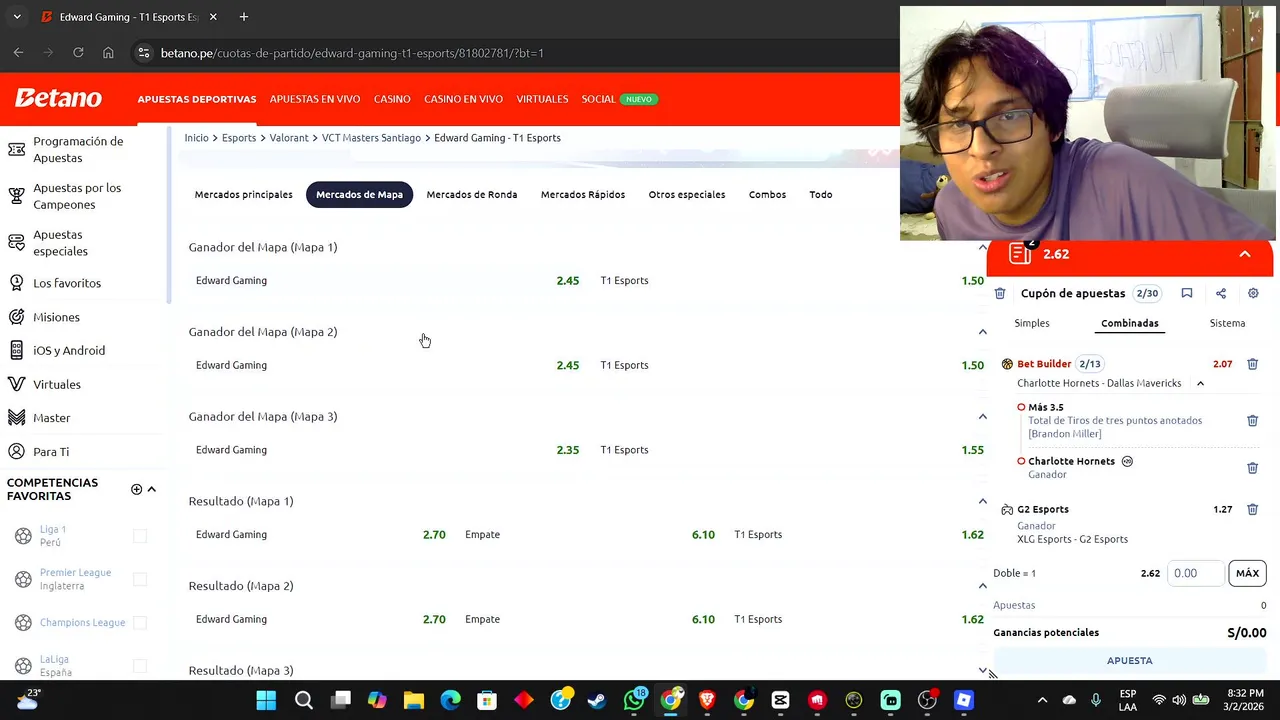This screenshot has width=1280, height=720.
Task: Collapse Ganador del Mapa (Mapa 2) market
Action: pos(982,332)
